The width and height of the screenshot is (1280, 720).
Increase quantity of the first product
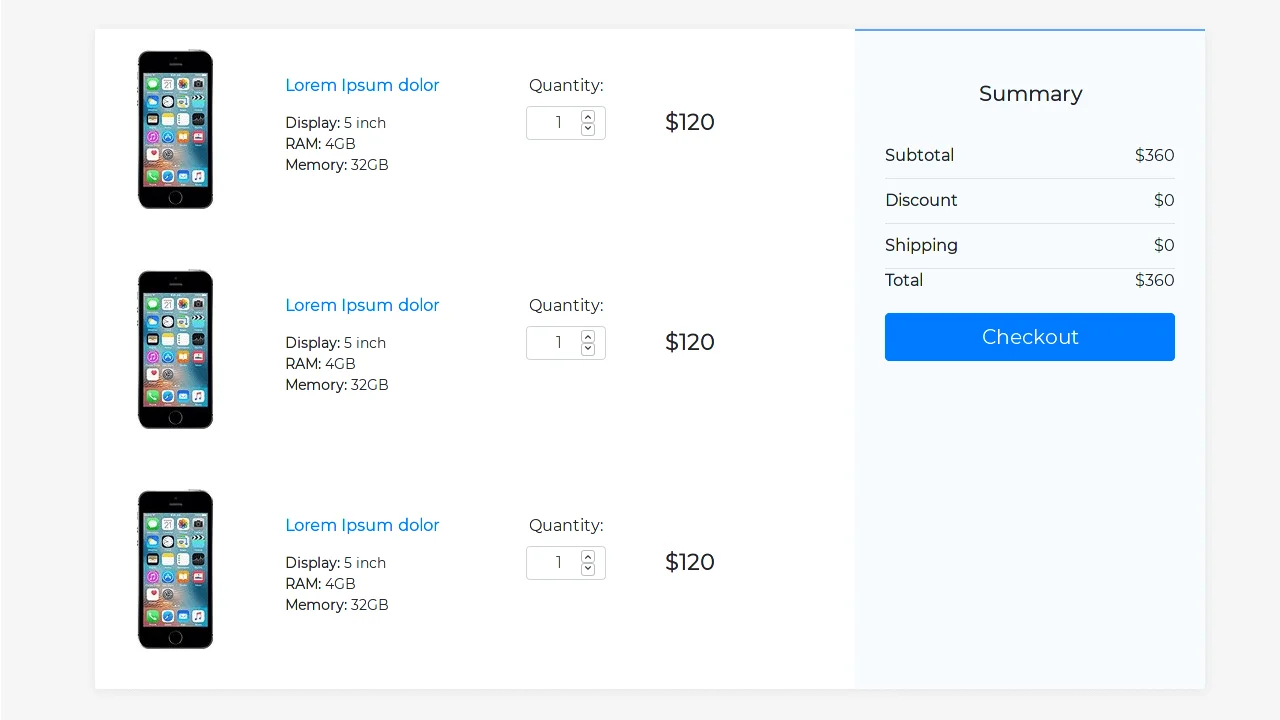[x=588, y=115]
